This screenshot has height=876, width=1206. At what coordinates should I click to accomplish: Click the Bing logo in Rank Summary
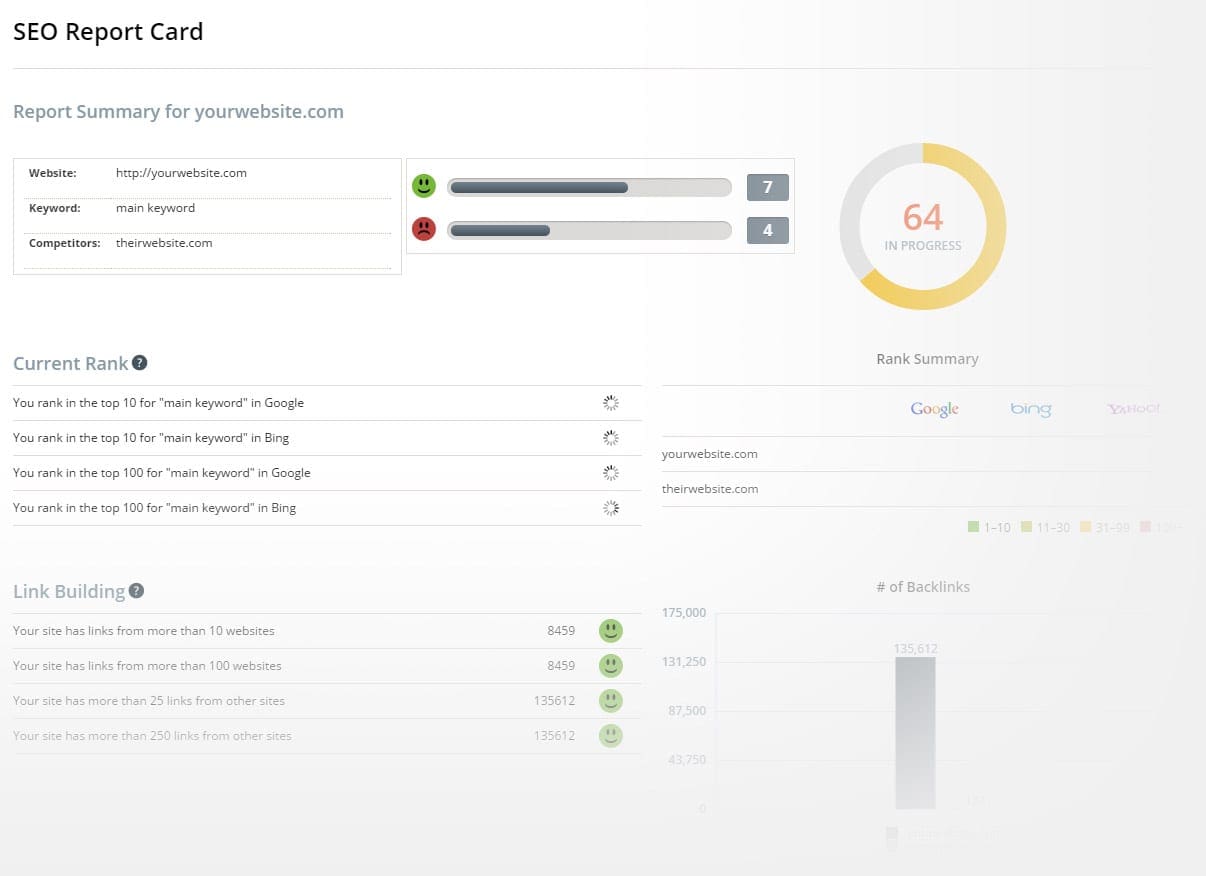pos(1030,409)
